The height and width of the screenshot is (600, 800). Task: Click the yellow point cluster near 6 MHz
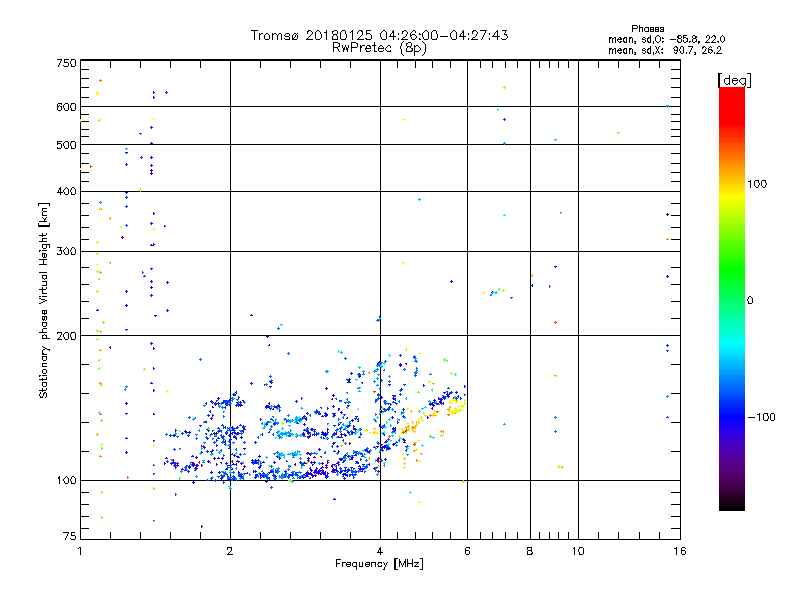pos(456,406)
